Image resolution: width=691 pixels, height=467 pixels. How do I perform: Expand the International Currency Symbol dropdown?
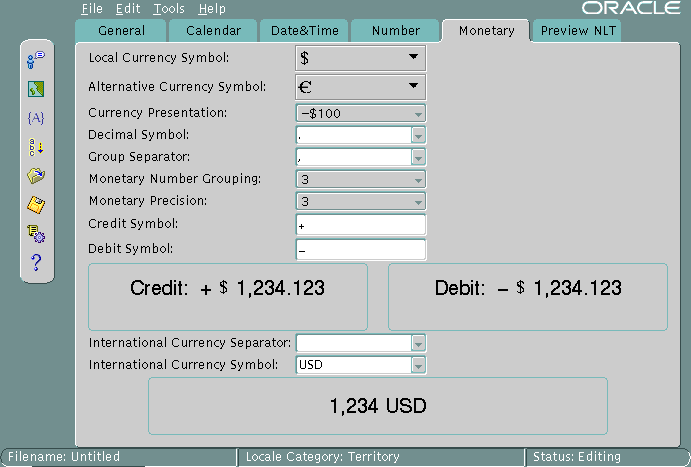point(419,365)
